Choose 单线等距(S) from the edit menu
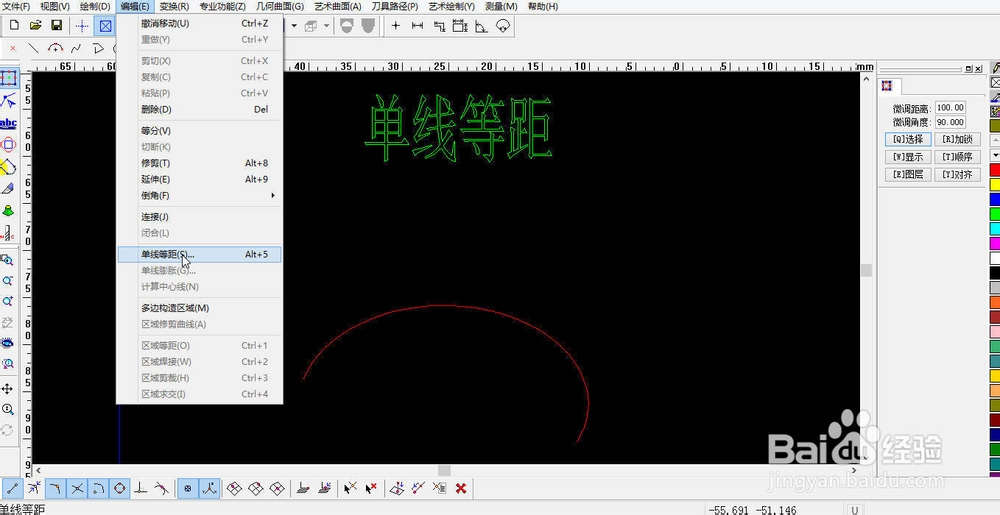Image resolution: width=1000 pixels, height=515 pixels. click(199, 254)
